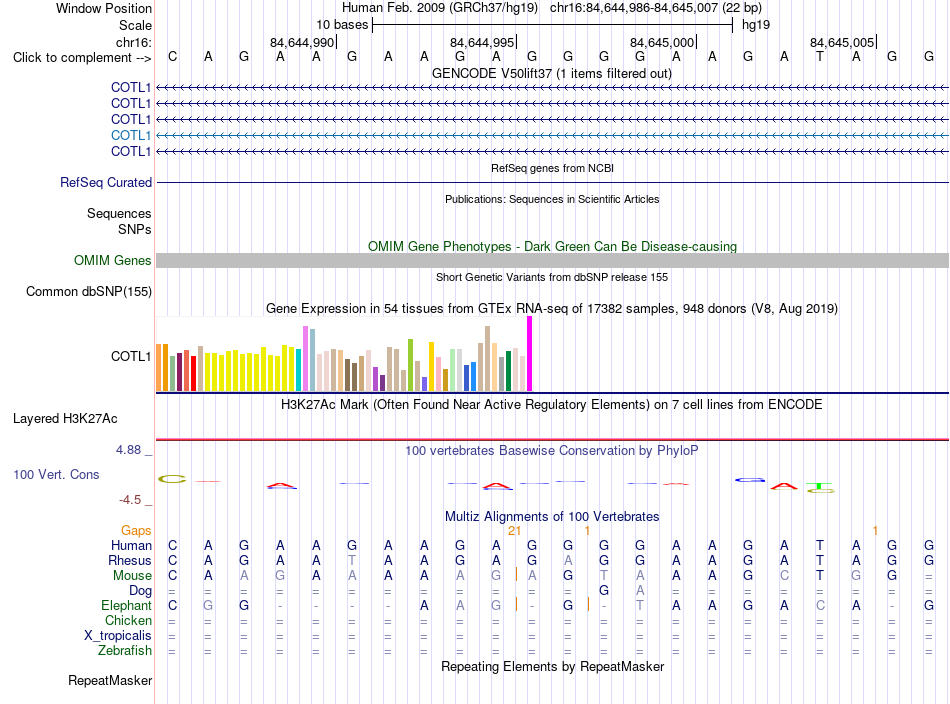Click the 84,645,005 ruler position

click(x=842, y=42)
